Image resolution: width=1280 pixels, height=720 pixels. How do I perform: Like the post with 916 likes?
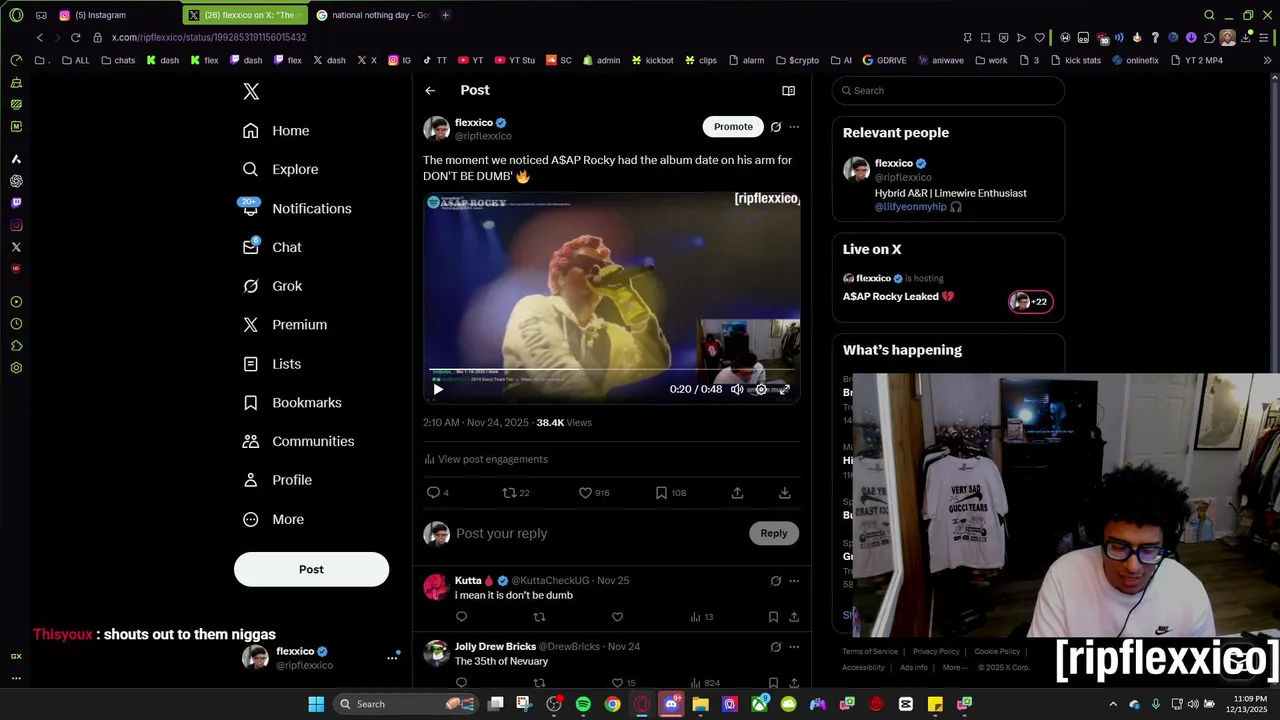(594, 493)
